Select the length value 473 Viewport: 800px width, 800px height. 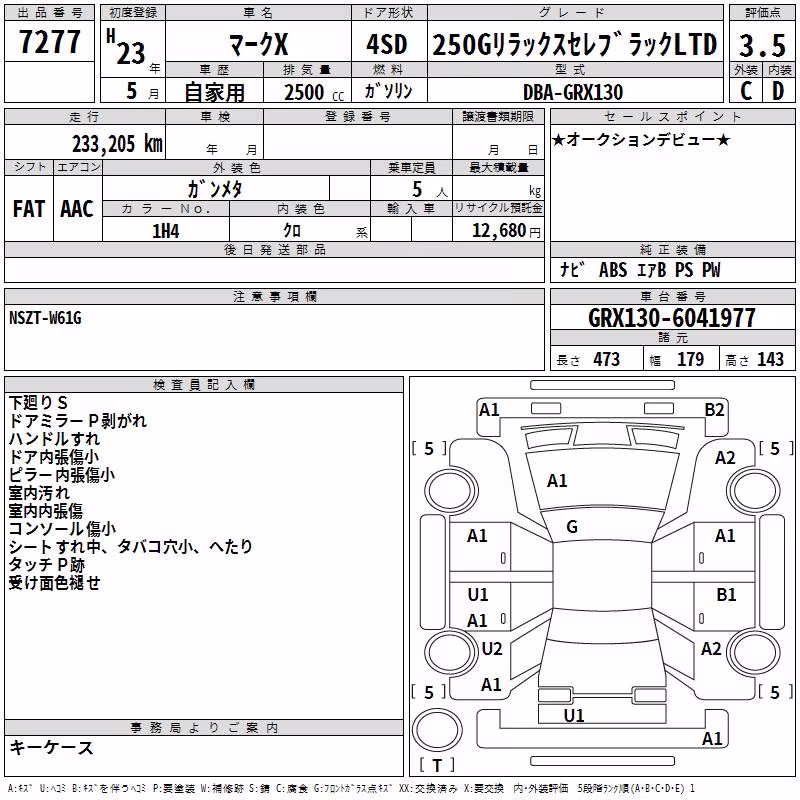(607, 359)
